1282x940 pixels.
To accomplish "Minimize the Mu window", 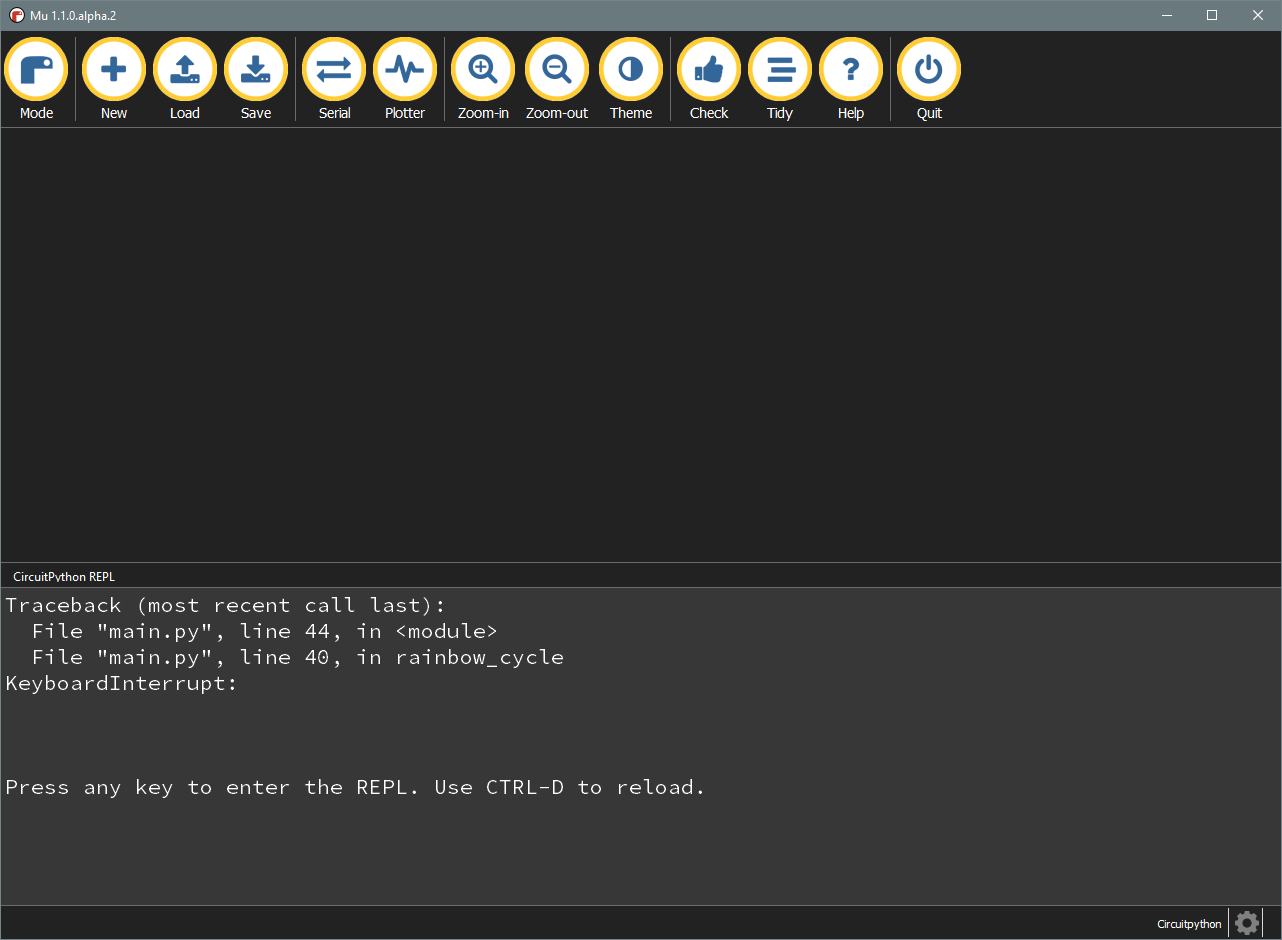I will (1166, 15).
